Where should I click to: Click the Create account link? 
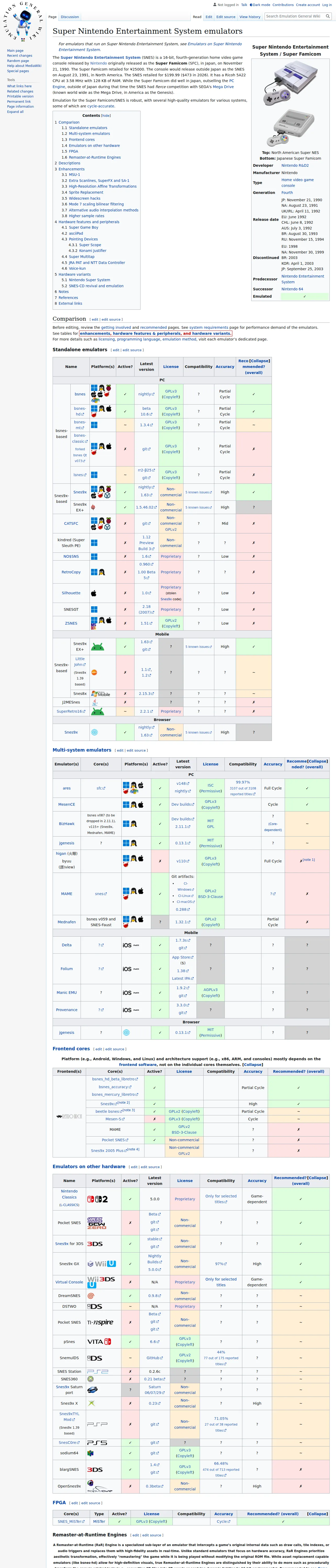tap(308, 5)
